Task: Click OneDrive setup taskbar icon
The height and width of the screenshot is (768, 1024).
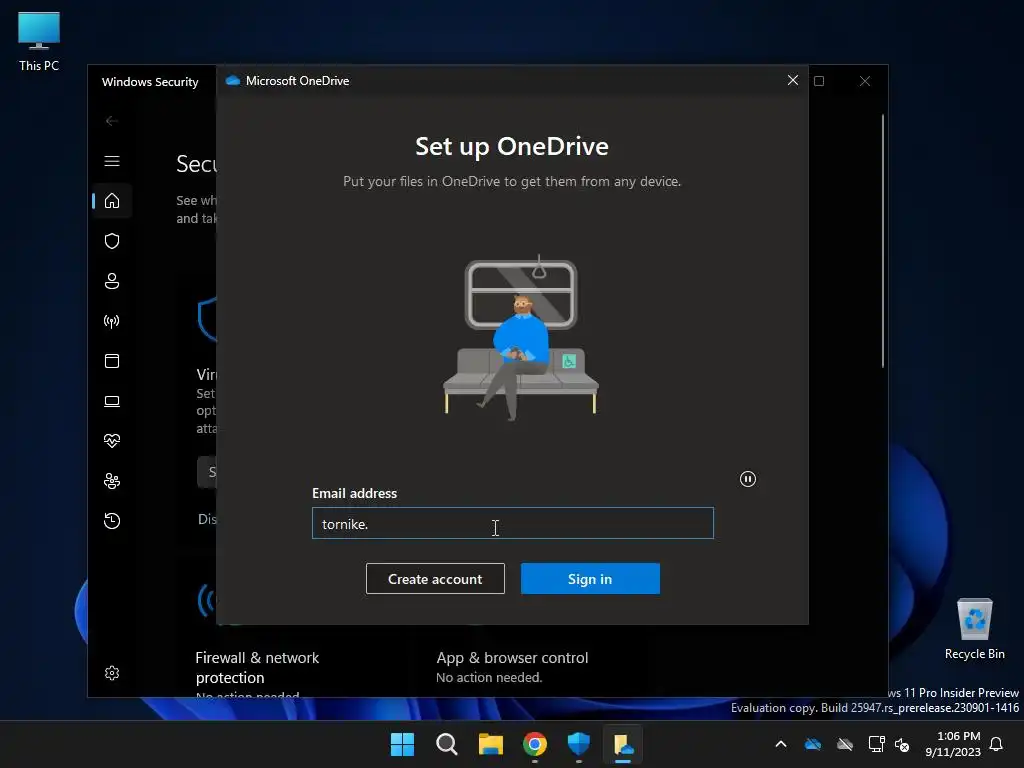Action: 623,744
